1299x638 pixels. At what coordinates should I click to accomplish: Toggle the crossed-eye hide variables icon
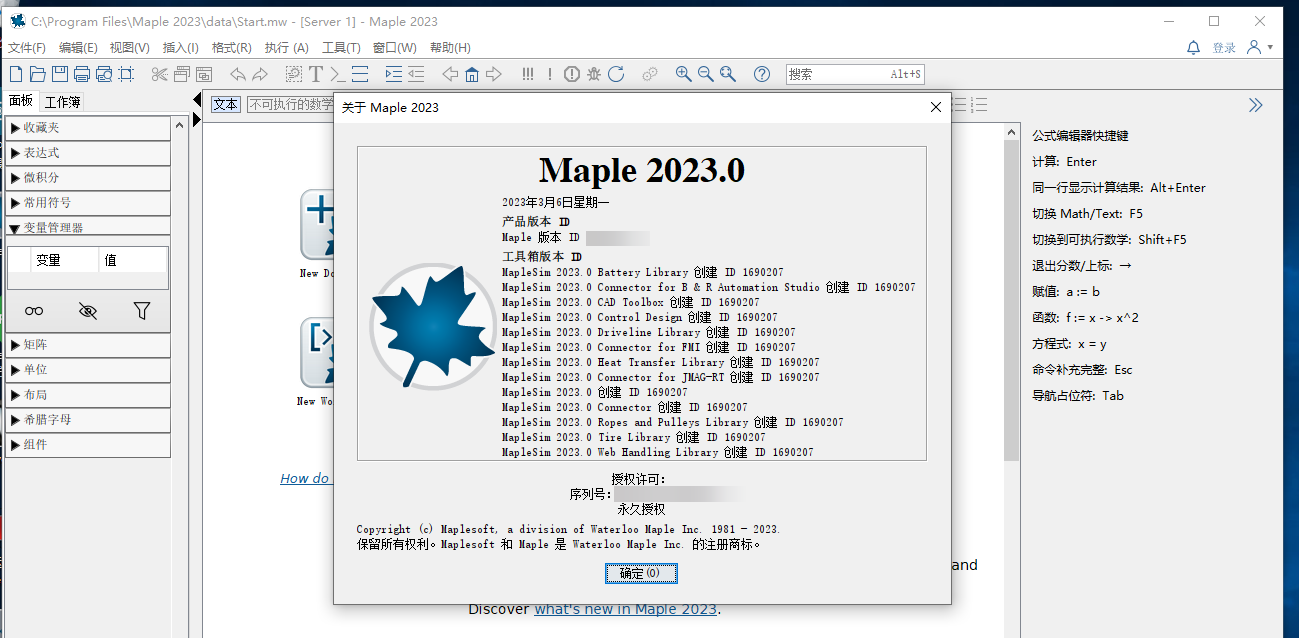click(x=88, y=311)
